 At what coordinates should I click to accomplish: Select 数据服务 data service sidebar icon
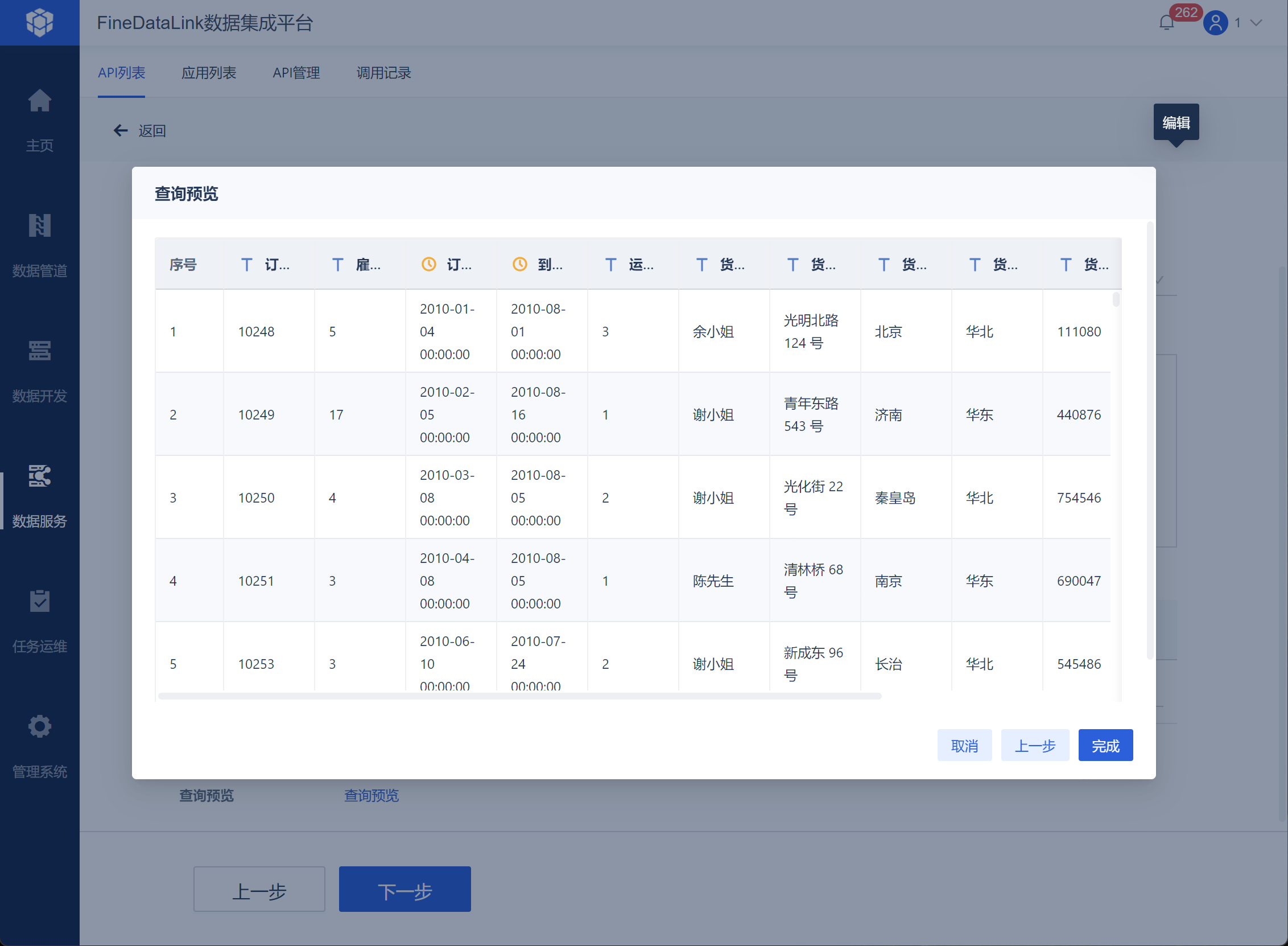pyautogui.click(x=39, y=476)
